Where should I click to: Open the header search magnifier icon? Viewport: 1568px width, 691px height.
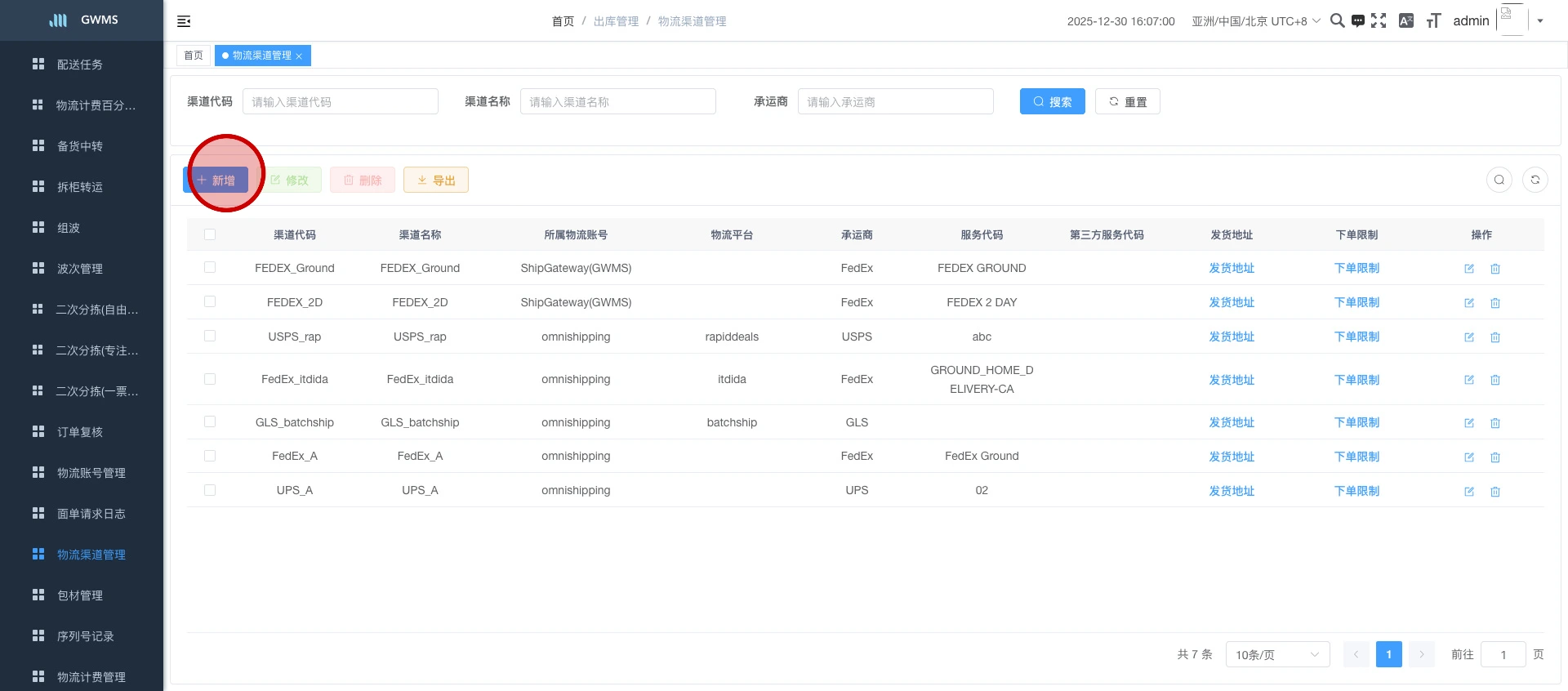(x=1337, y=20)
